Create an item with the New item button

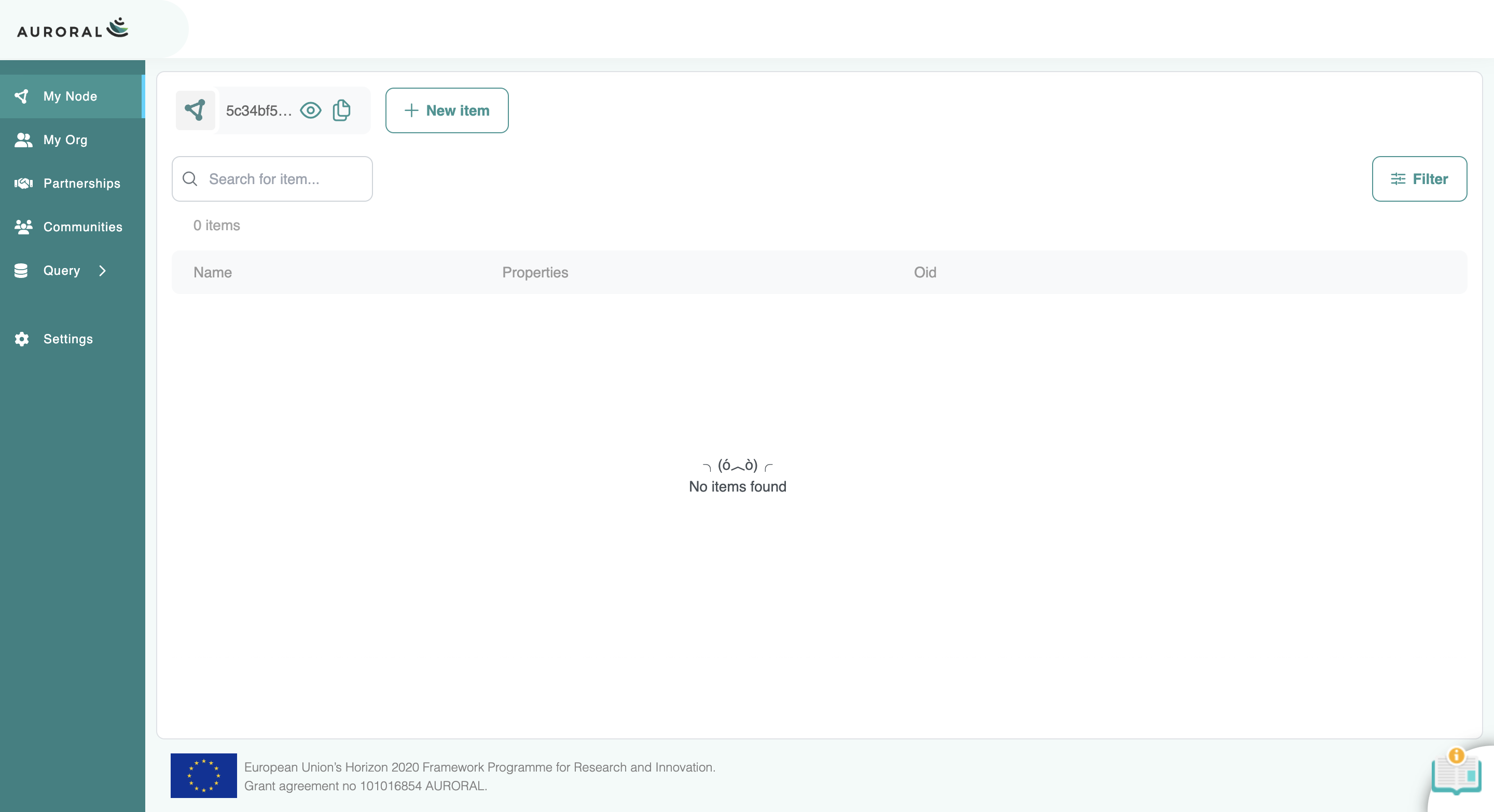447,110
